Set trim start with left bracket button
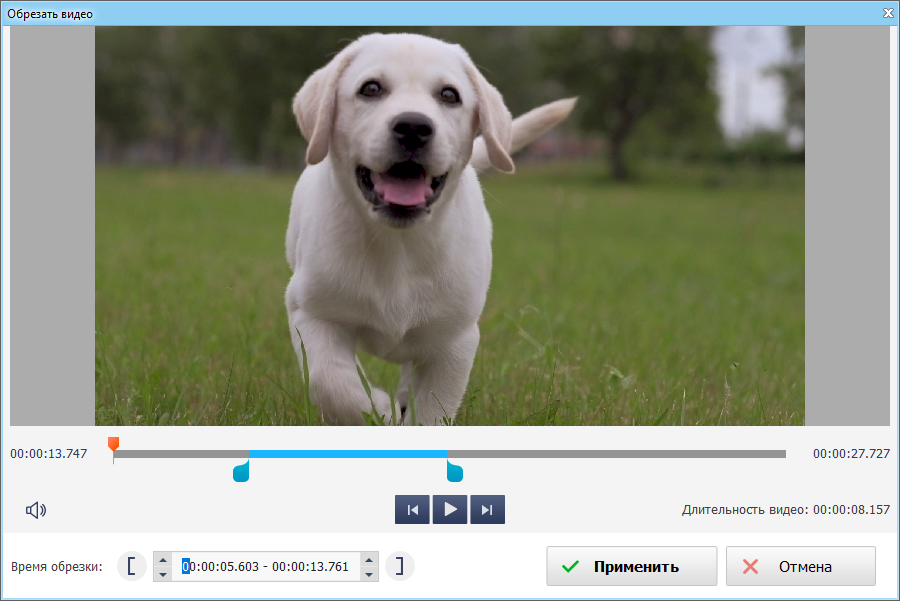The height and width of the screenshot is (601, 900). (131, 567)
